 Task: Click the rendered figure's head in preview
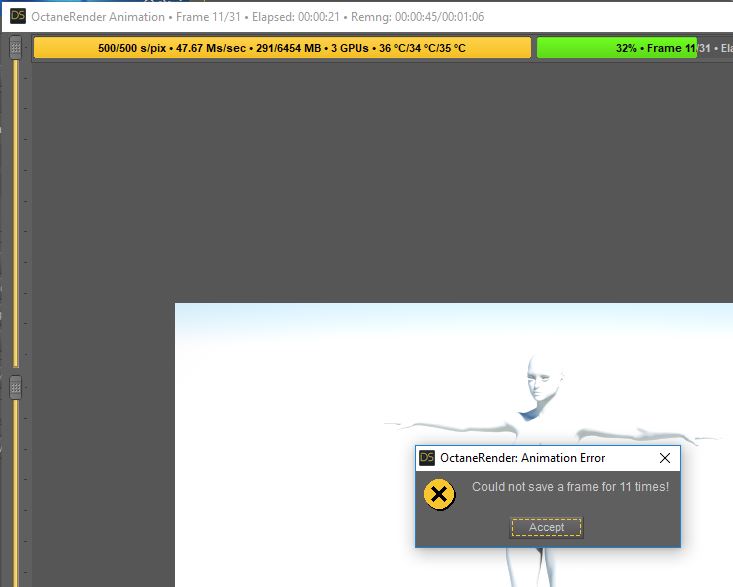click(542, 379)
